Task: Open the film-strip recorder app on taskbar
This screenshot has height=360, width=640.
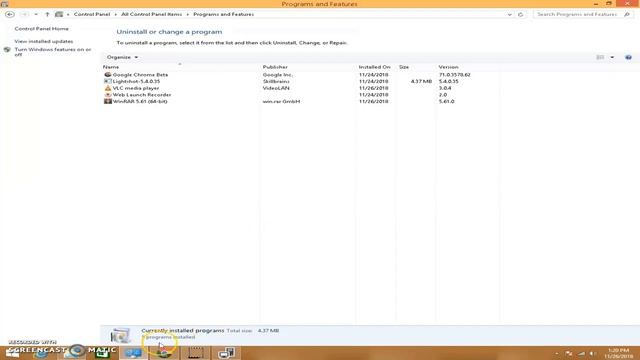Action: coord(196,353)
